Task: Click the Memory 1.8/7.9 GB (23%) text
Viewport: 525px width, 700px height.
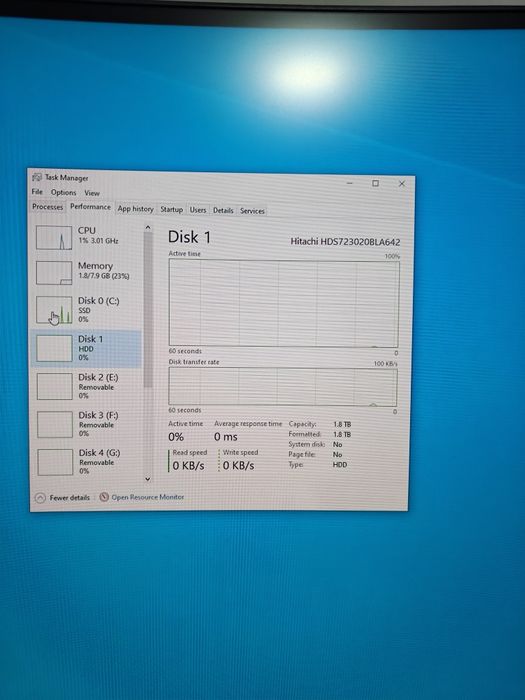Action: [104, 276]
